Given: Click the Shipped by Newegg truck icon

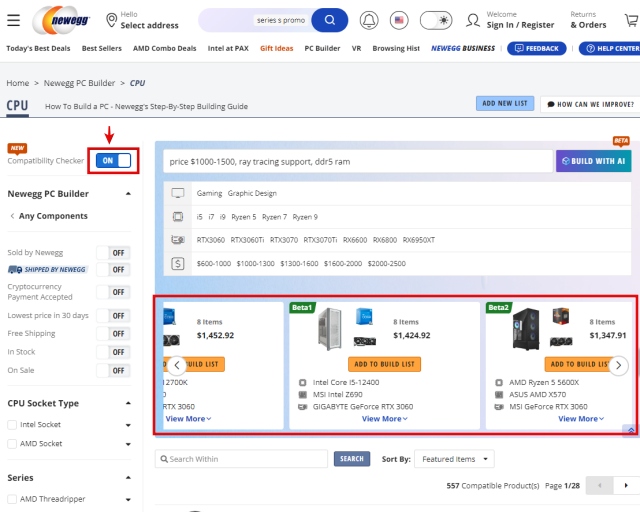Looking at the screenshot, I should tap(16, 269).
